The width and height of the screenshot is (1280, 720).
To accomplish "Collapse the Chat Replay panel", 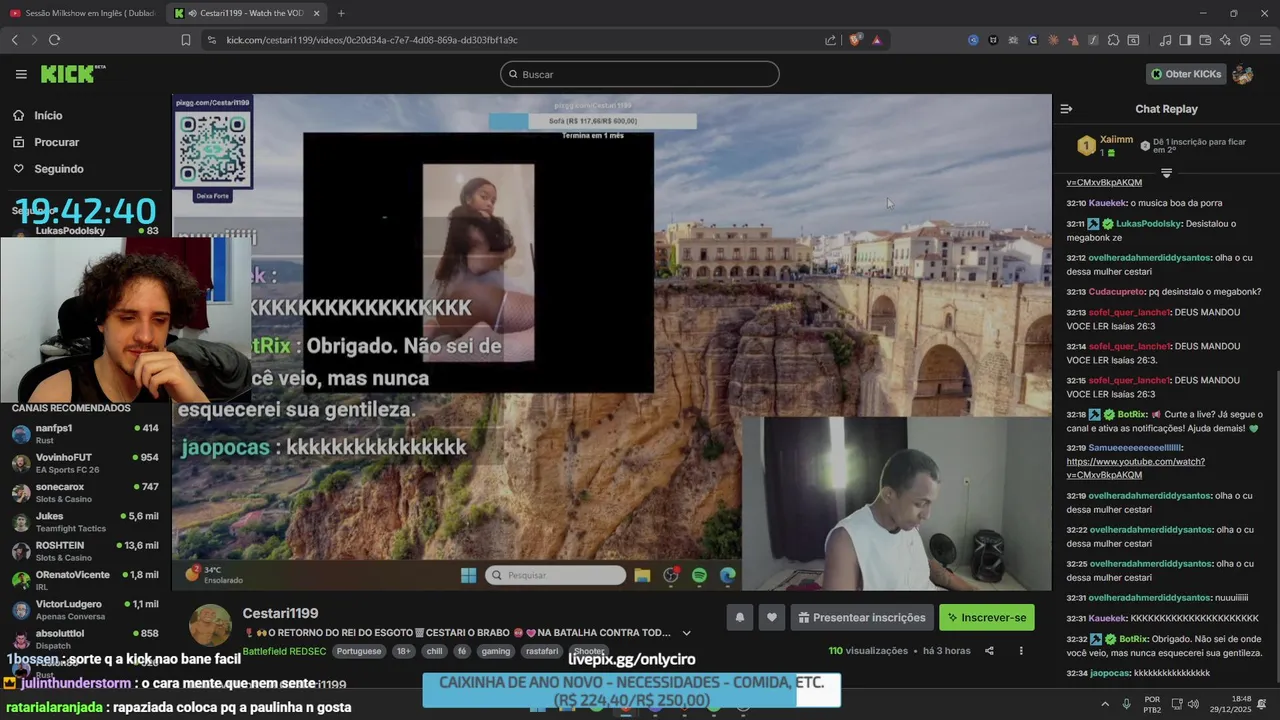I will (1066, 109).
